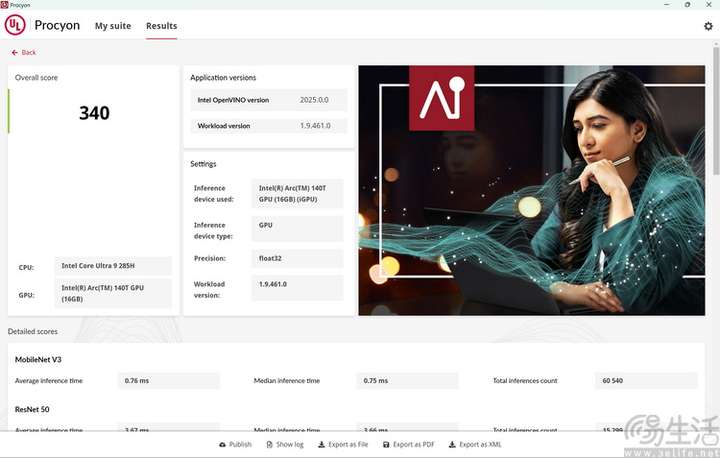The height and width of the screenshot is (458, 720).
Task: Click the UL Procyon logo icon
Action: tap(15, 25)
